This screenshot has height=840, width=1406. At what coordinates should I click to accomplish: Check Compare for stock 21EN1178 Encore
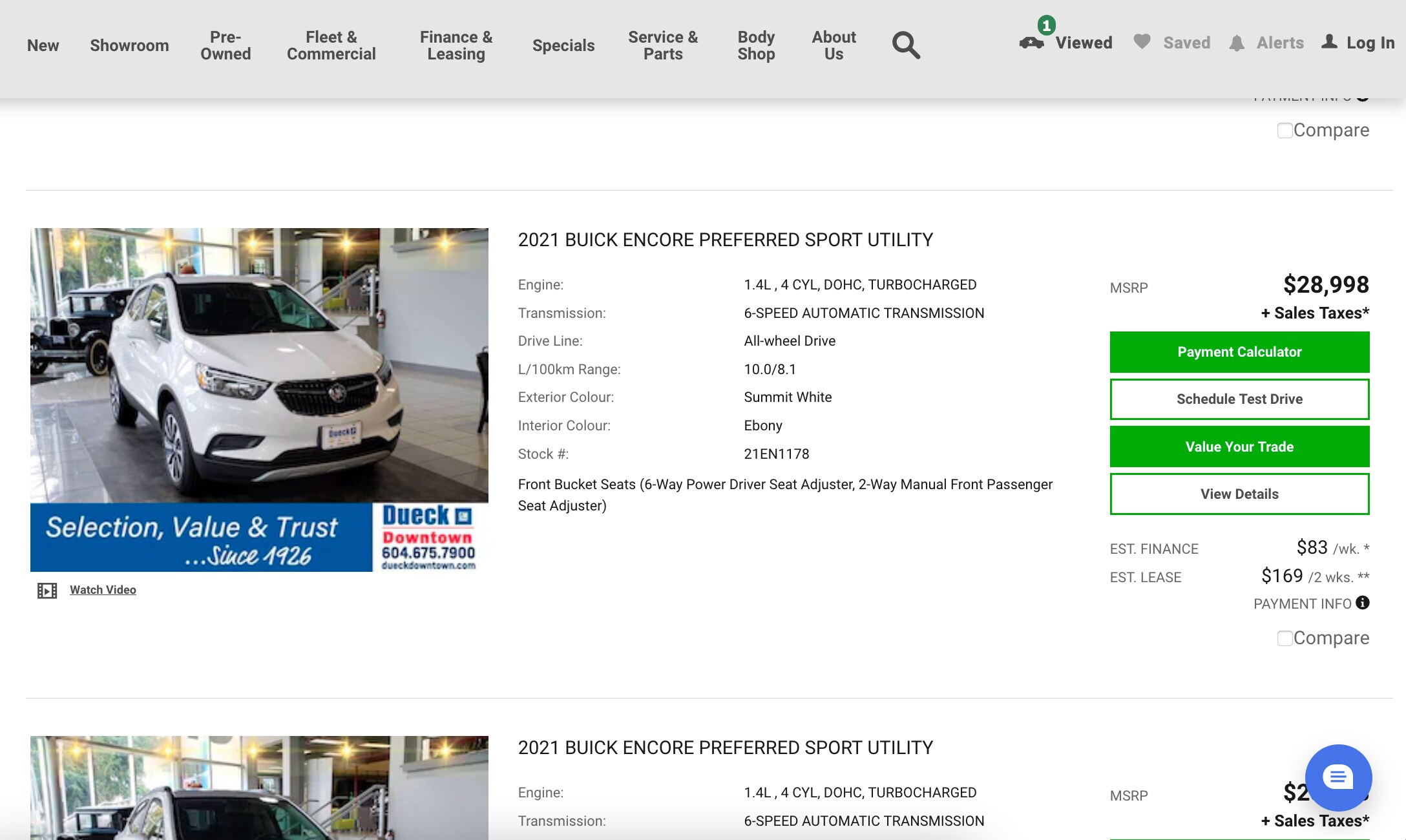1285,638
